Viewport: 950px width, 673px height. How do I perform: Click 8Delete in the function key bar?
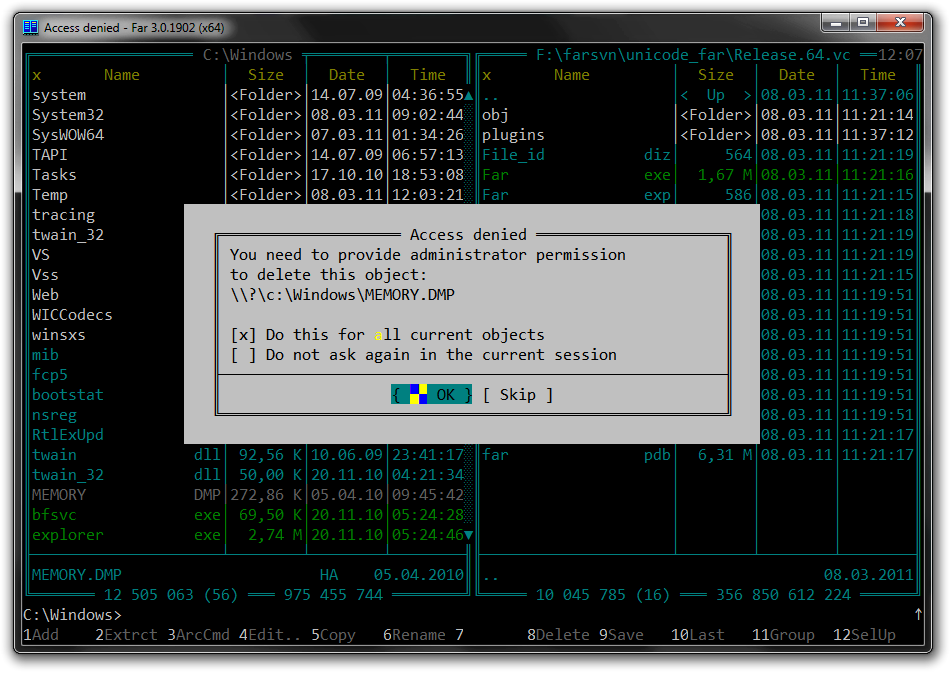click(x=560, y=635)
